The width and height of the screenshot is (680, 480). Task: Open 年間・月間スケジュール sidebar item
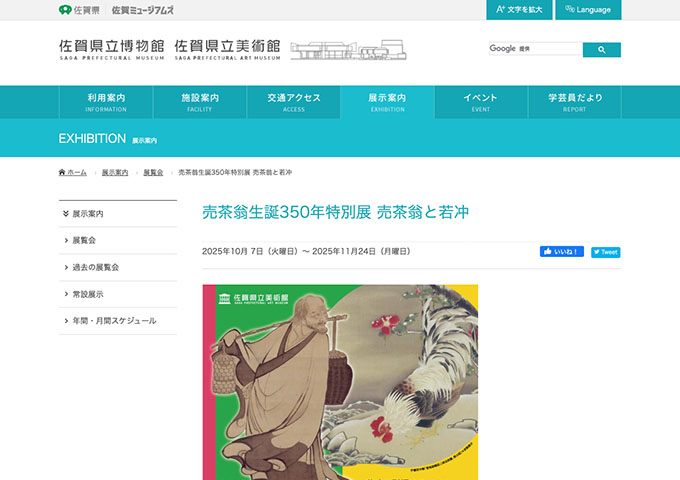[x=118, y=321]
